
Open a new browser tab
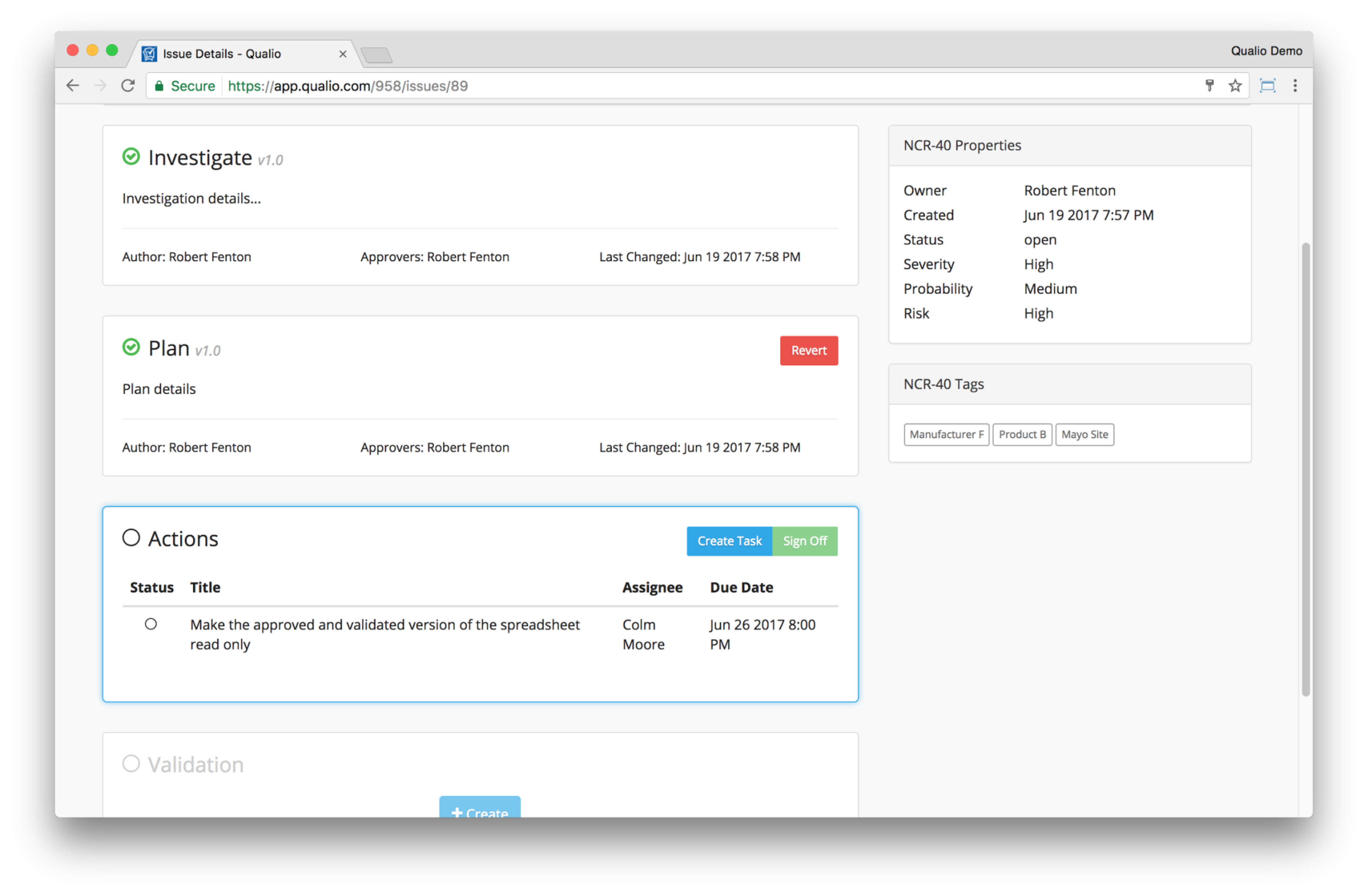coord(377,55)
